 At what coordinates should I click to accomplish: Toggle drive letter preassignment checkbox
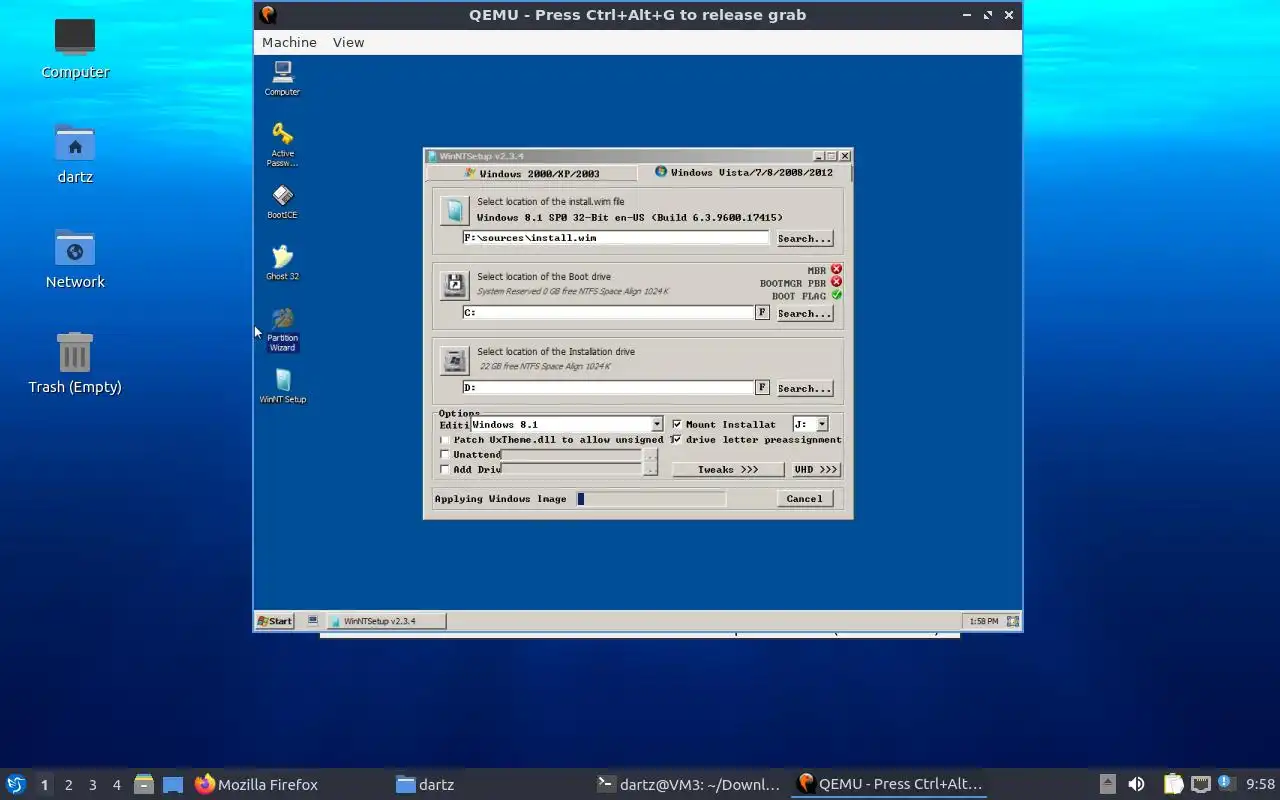[677, 439]
